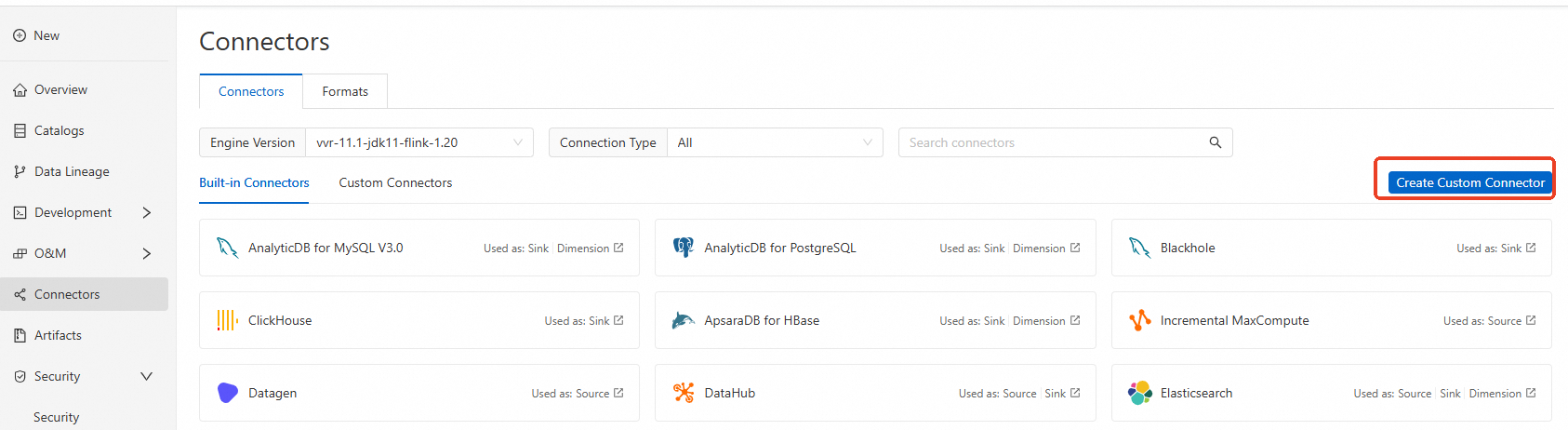Open the Engine Version dropdown
The height and width of the screenshot is (430, 1568).
(x=419, y=142)
